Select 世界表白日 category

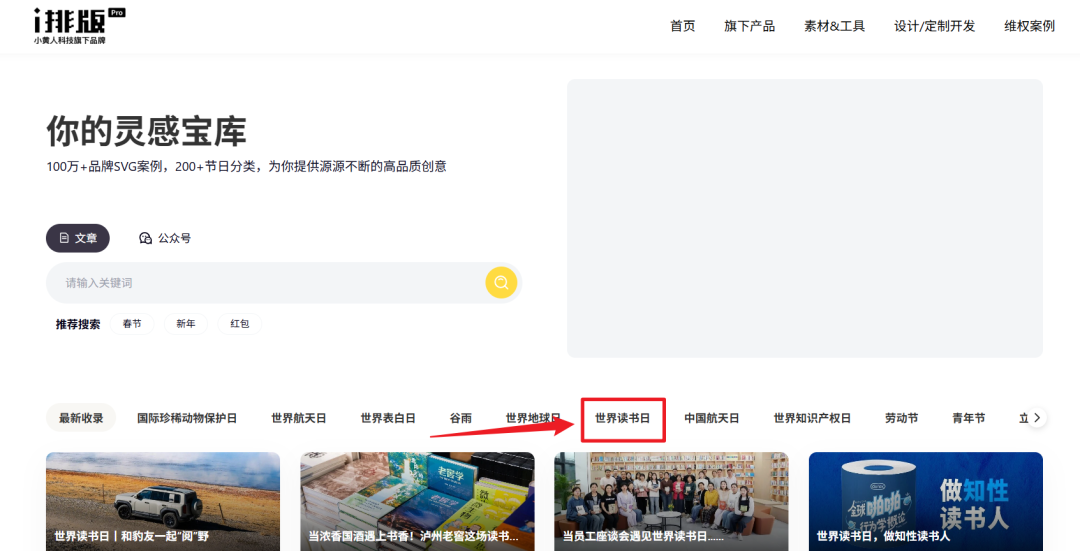point(388,418)
